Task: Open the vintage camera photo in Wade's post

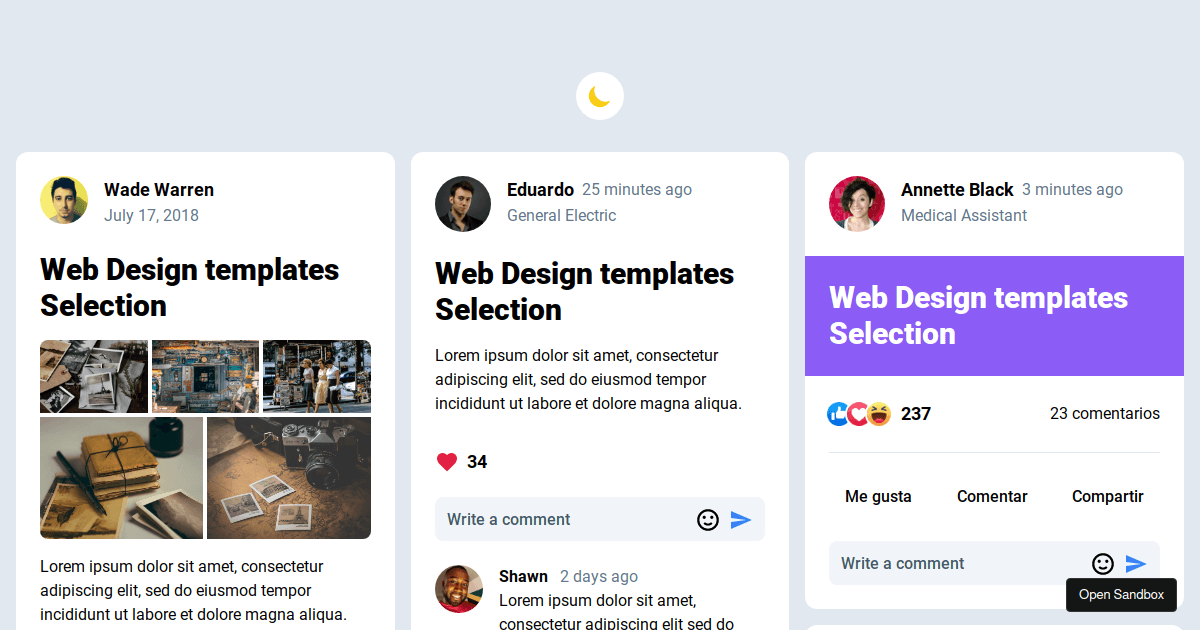Action: (x=289, y=478)
